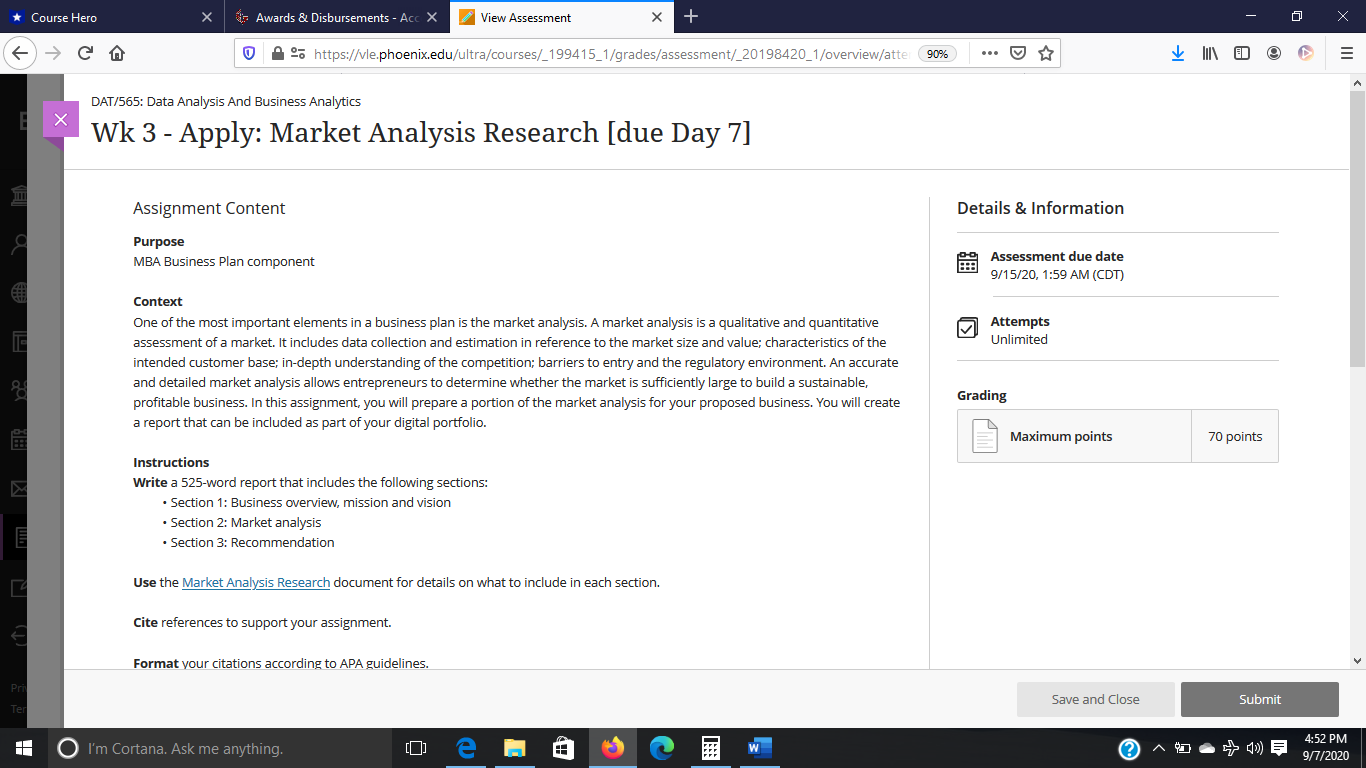1366x768 pixels.
Task: Open File Explorer from the taskbar
Action: (x=515, y=748)
